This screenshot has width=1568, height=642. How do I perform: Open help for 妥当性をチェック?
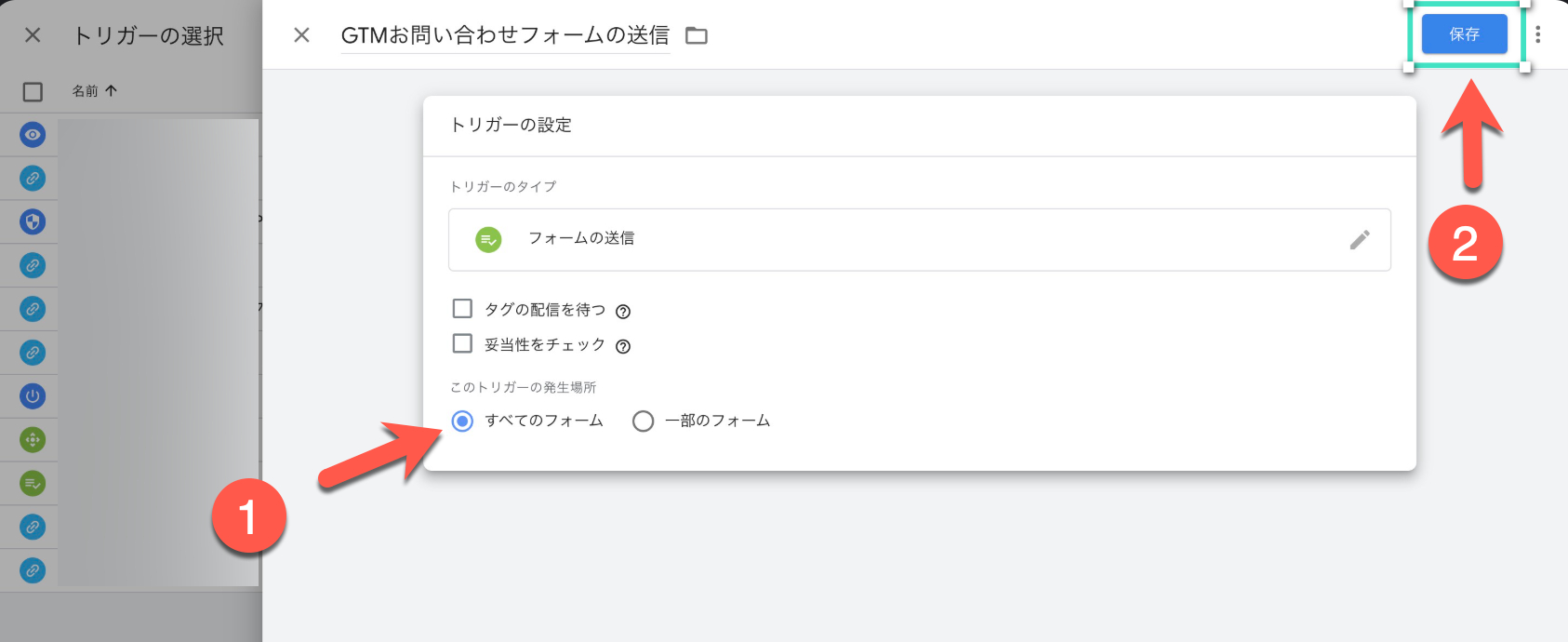pyautogui.click(x=623, y=346)
